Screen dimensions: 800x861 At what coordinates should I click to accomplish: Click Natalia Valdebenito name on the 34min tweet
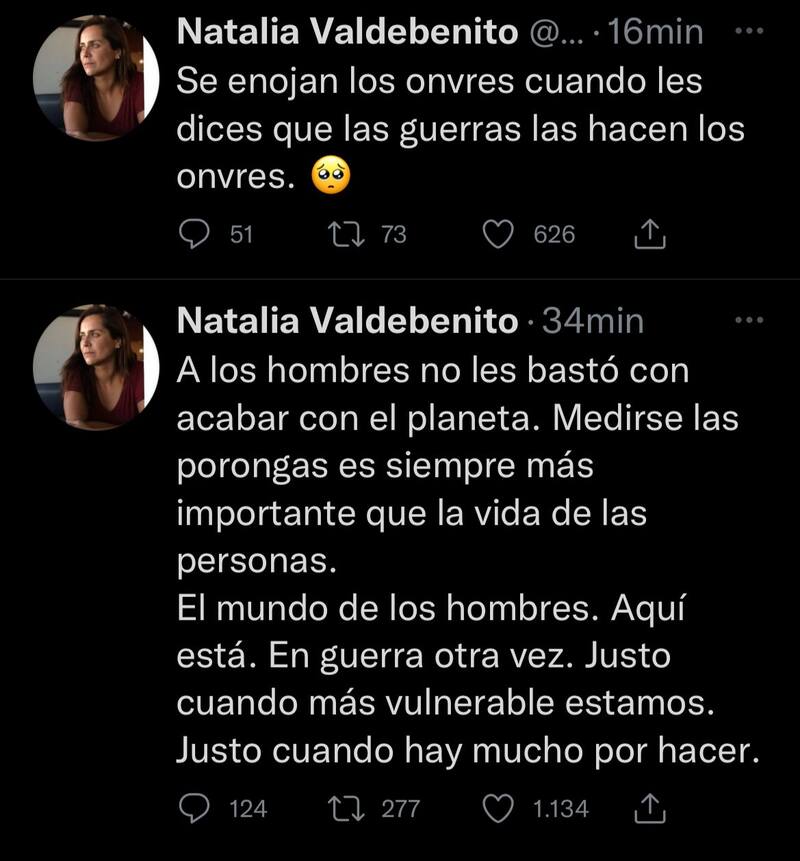pos(347,321)
